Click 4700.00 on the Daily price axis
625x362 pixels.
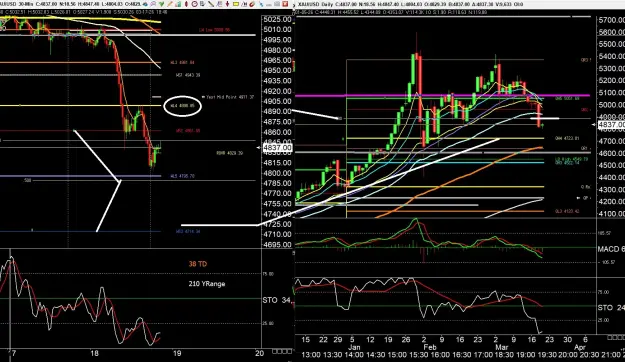point(612,141)
